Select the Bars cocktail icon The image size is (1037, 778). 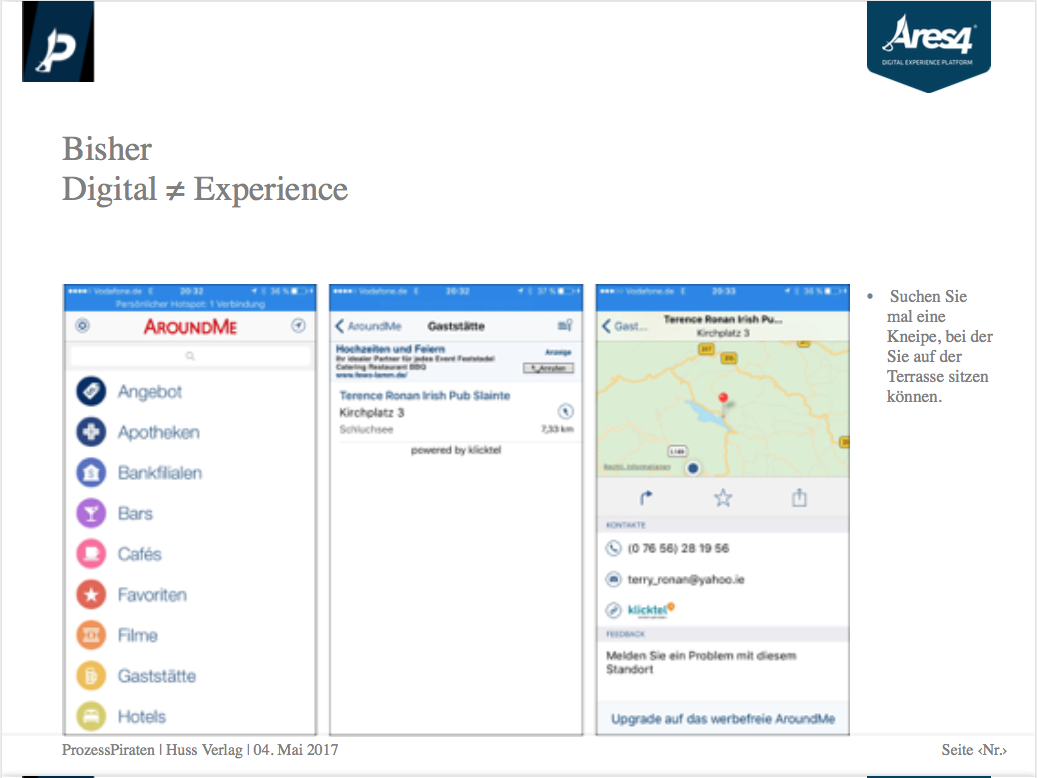[91, 513]
